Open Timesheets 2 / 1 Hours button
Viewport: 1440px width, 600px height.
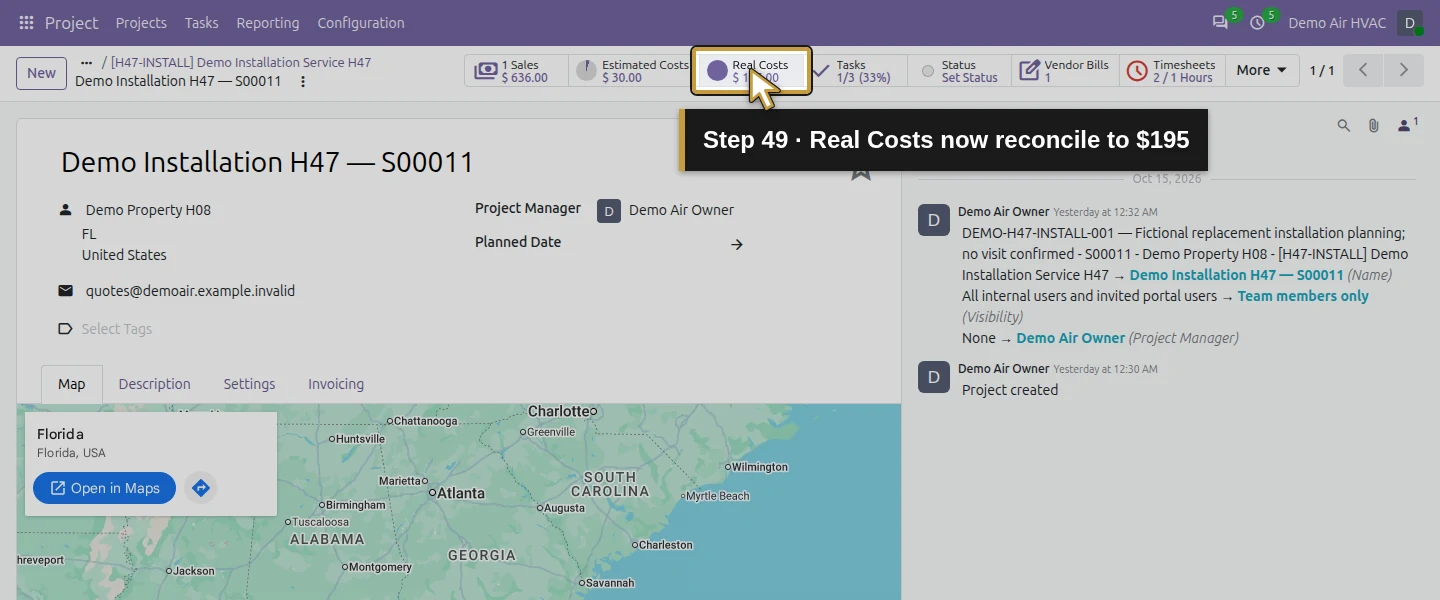coord(1172,70)
